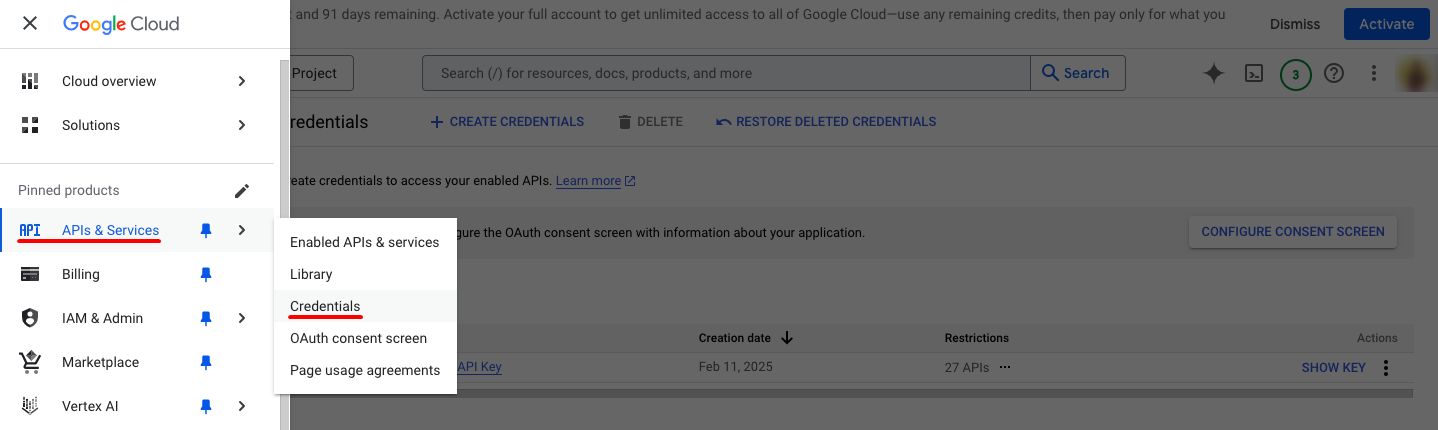Viewport: 1438px width, 430px height.
Task: Expand the Cloud overview submenu arrow
Action: [242, 81]
